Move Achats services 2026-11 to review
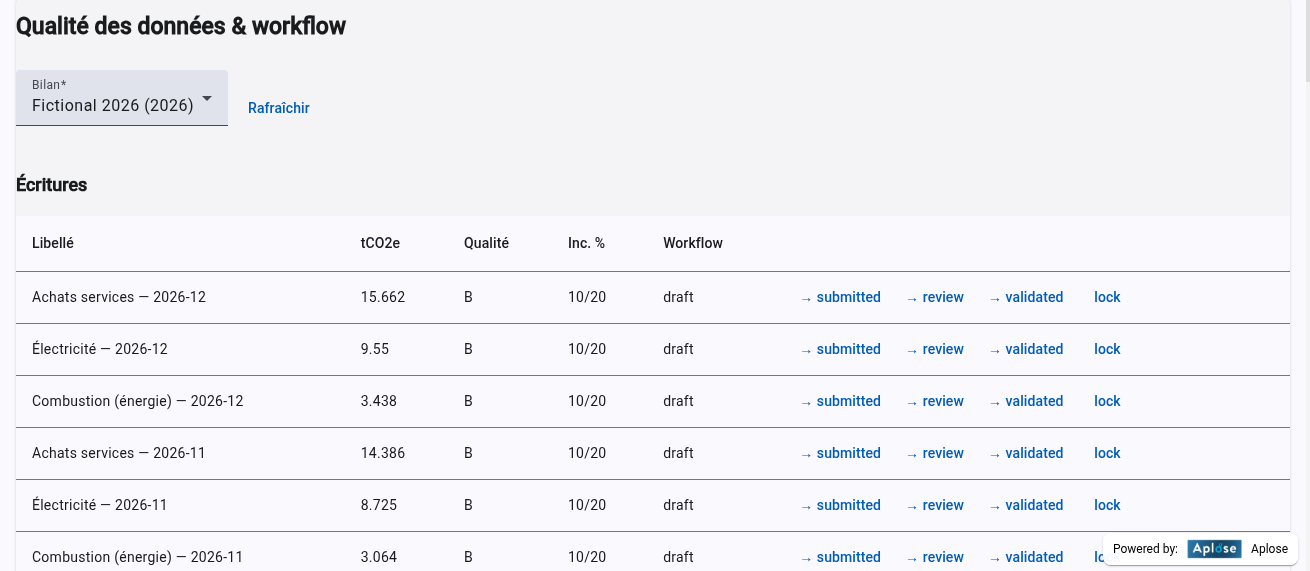The image size is (1310, 571). pyautogui.click(x=935, y=453)
